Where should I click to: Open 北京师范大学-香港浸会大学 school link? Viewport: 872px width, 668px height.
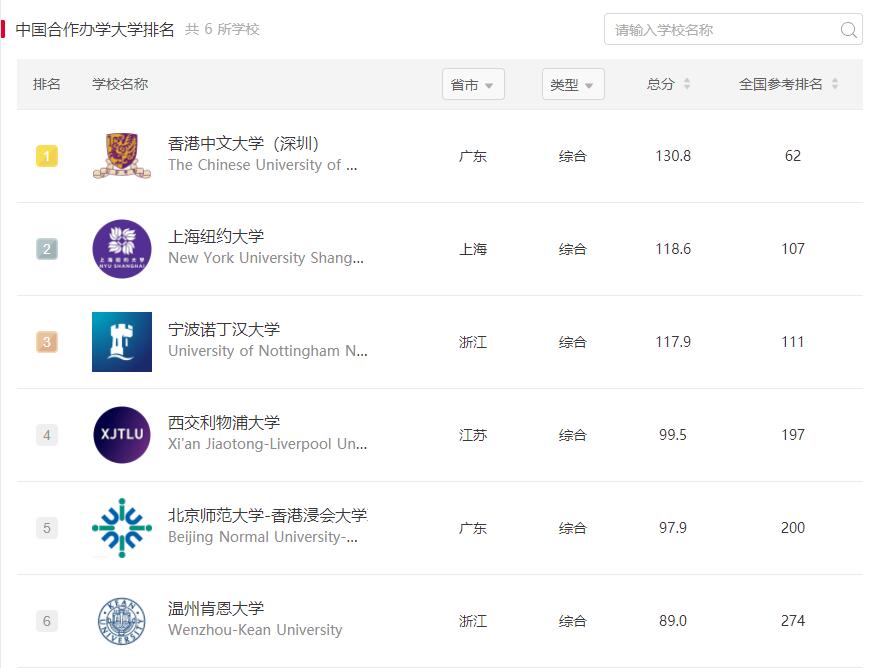267,515
